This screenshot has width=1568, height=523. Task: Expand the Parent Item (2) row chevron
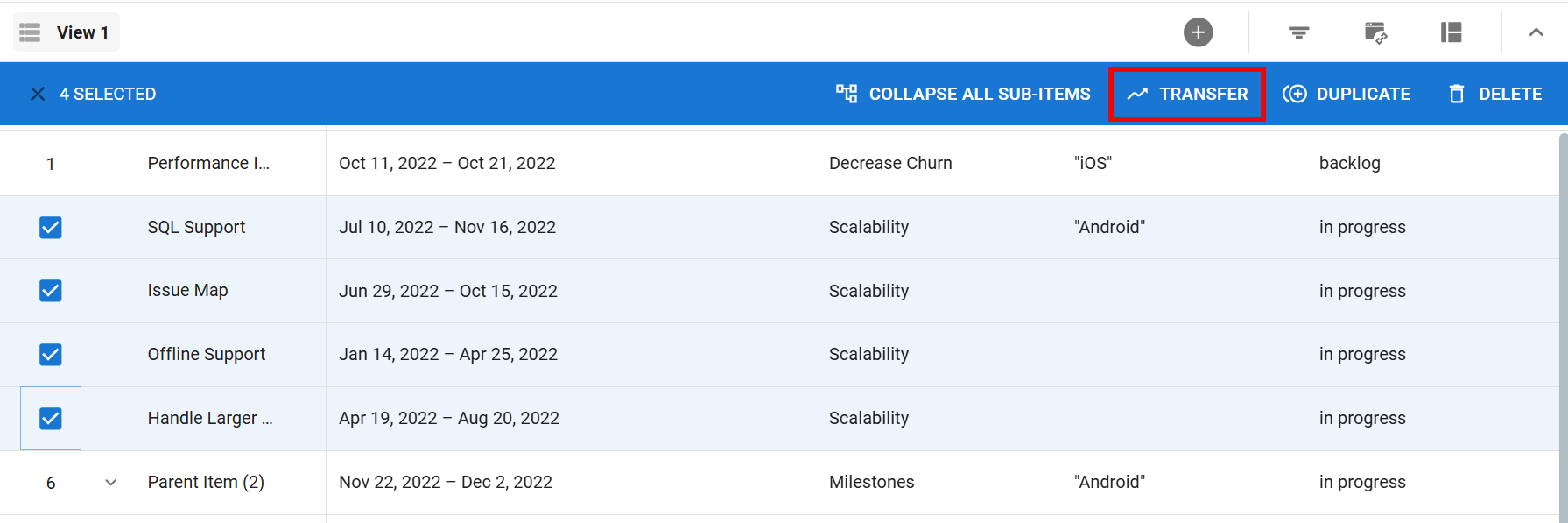point(111,483)
